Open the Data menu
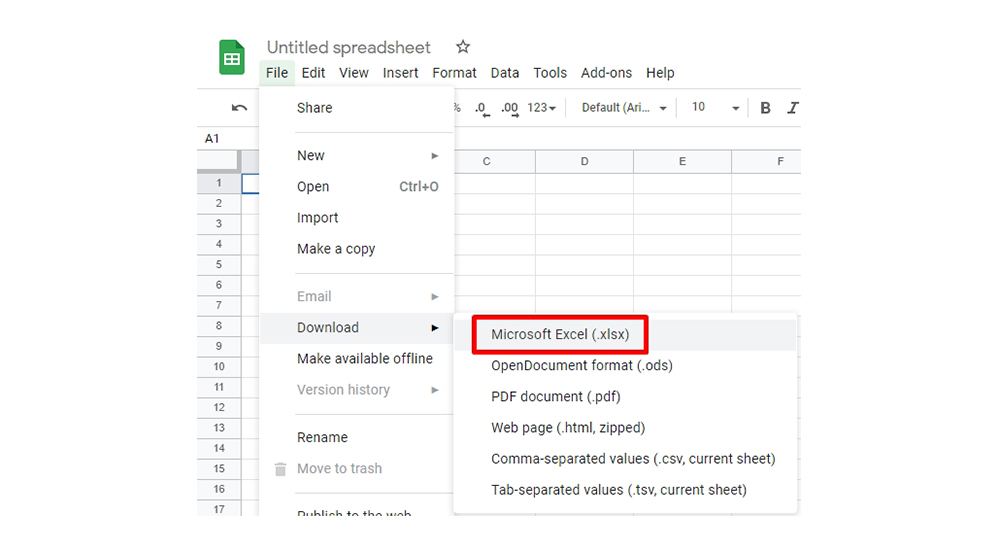This screenshot has width=1000, height=542. pyautogui.click(x=504, y=73)
